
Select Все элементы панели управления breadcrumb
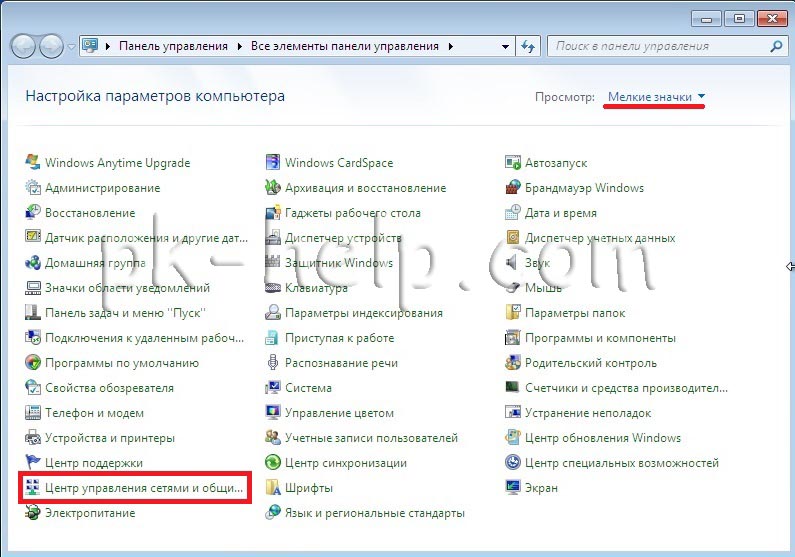(345, 46)
